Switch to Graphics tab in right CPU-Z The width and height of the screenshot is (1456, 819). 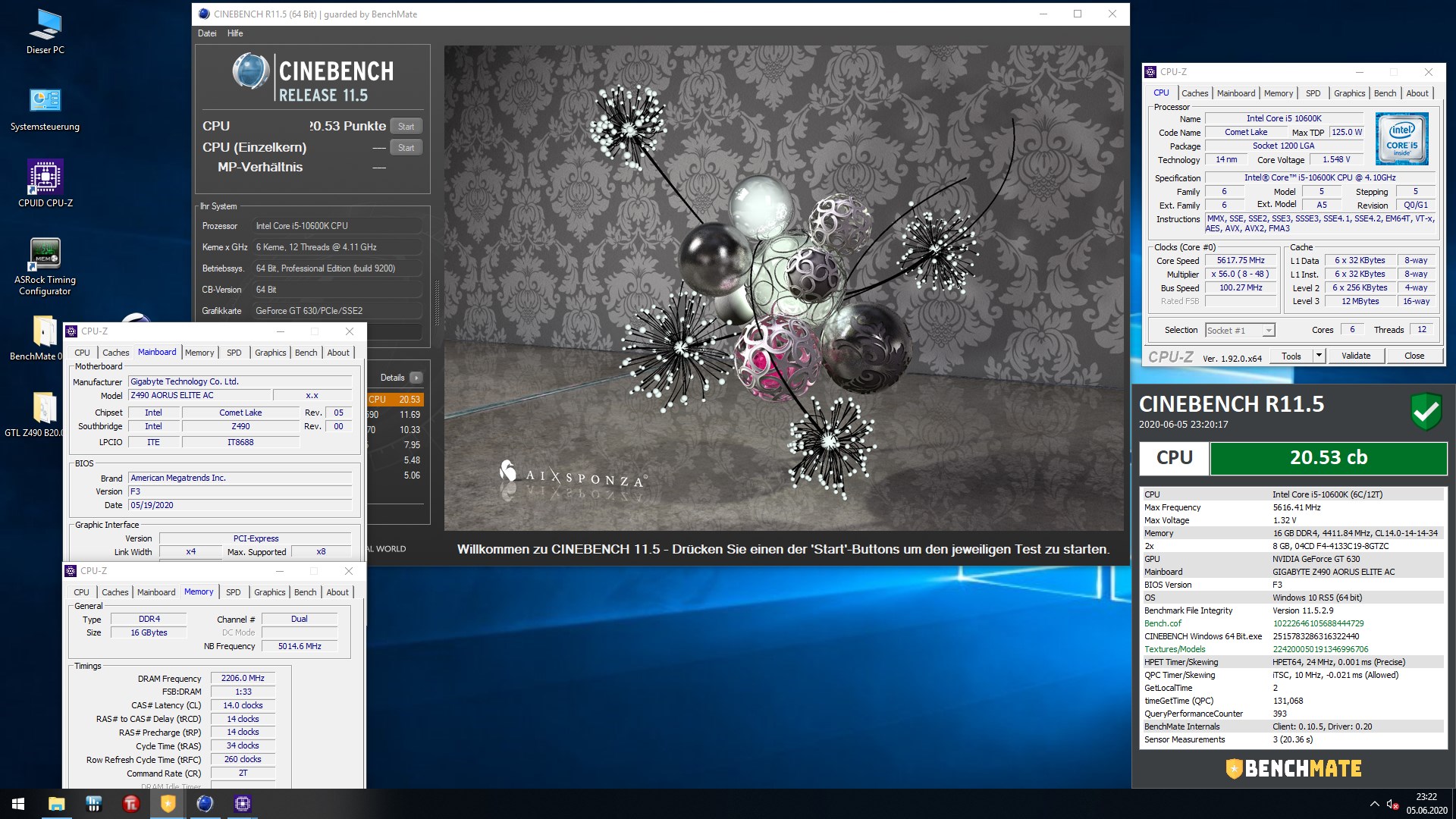point(1349,93)
